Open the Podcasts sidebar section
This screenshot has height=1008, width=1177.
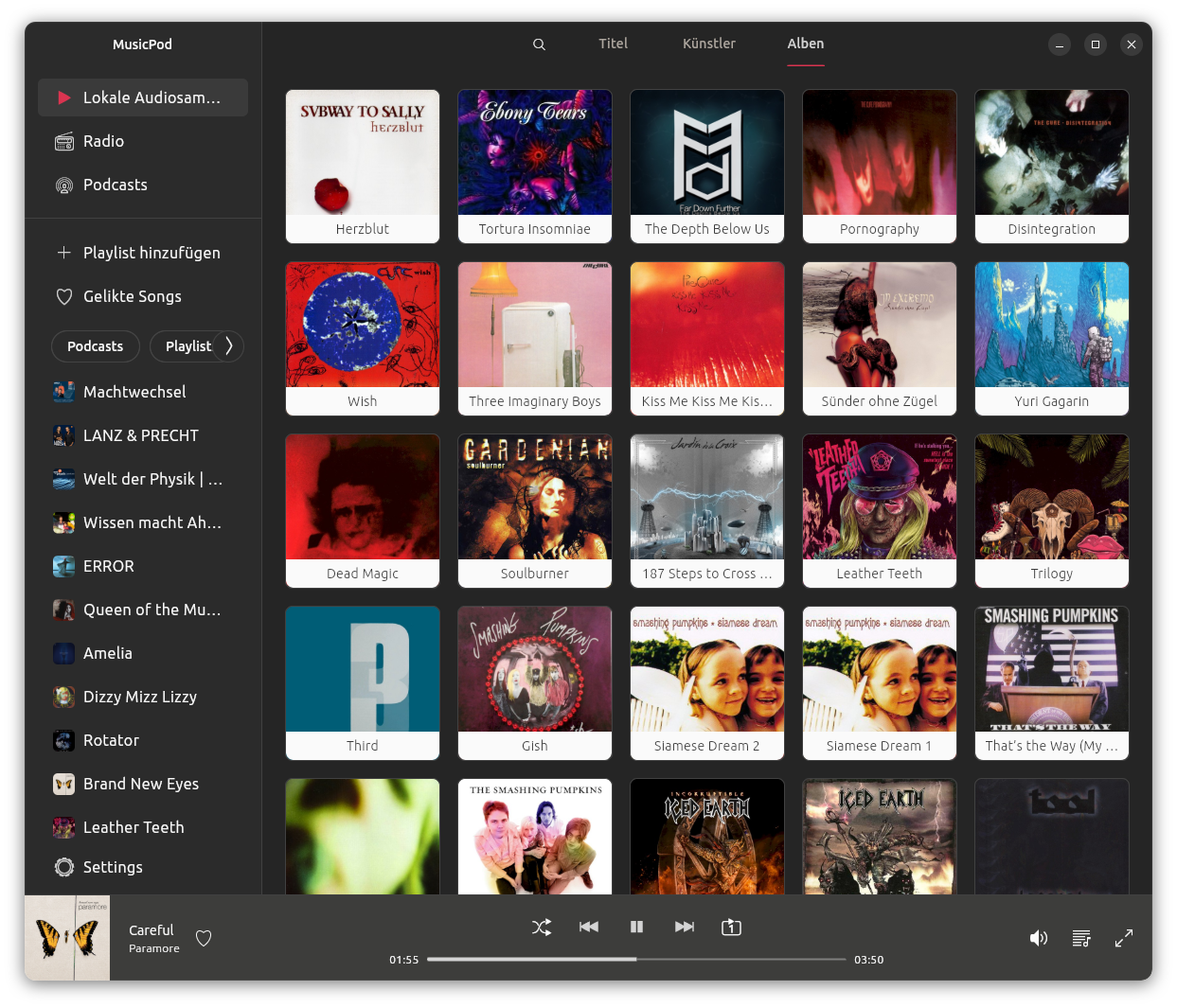(143, 185)
